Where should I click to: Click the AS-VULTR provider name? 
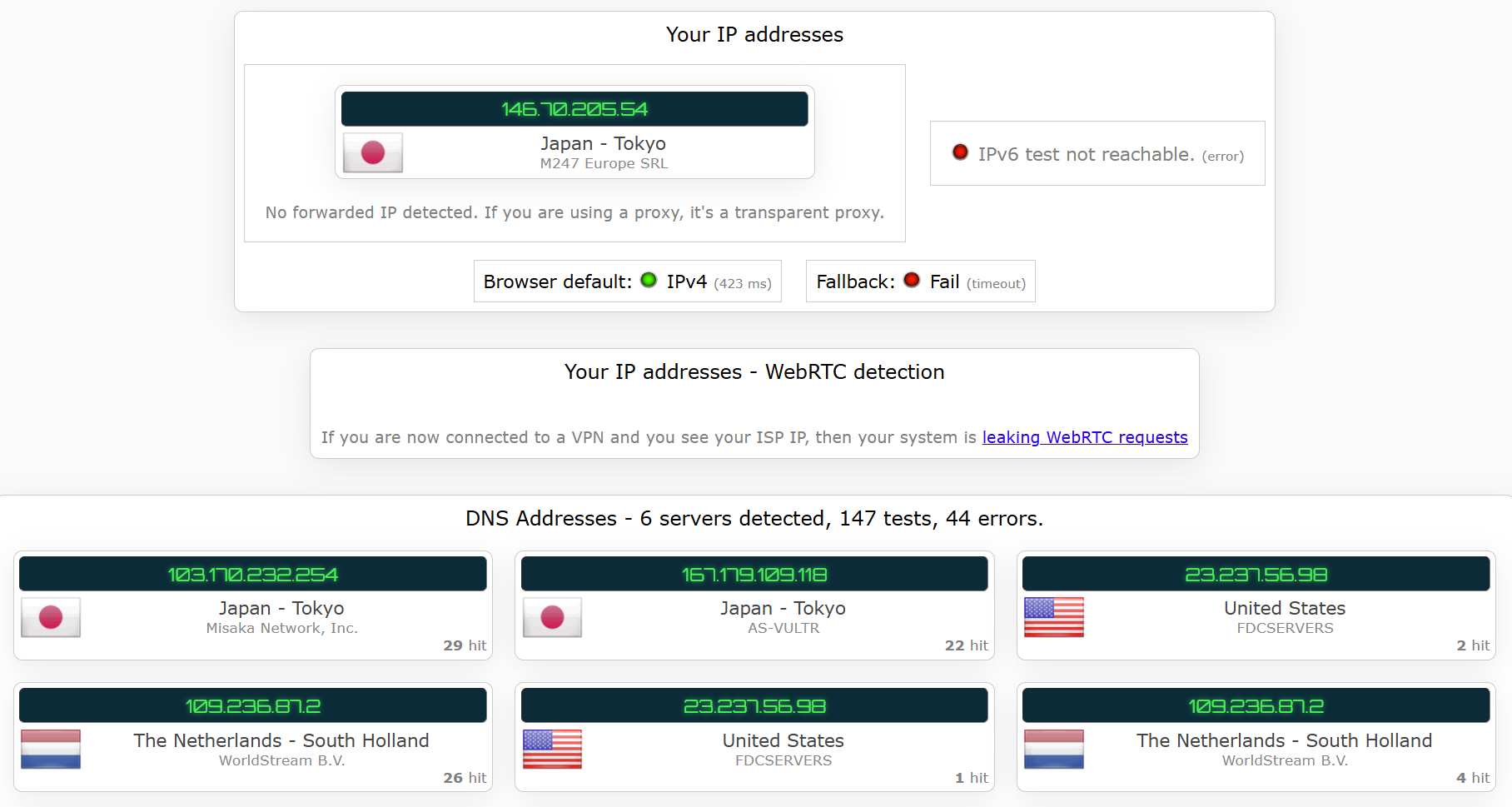pos(783,629)
